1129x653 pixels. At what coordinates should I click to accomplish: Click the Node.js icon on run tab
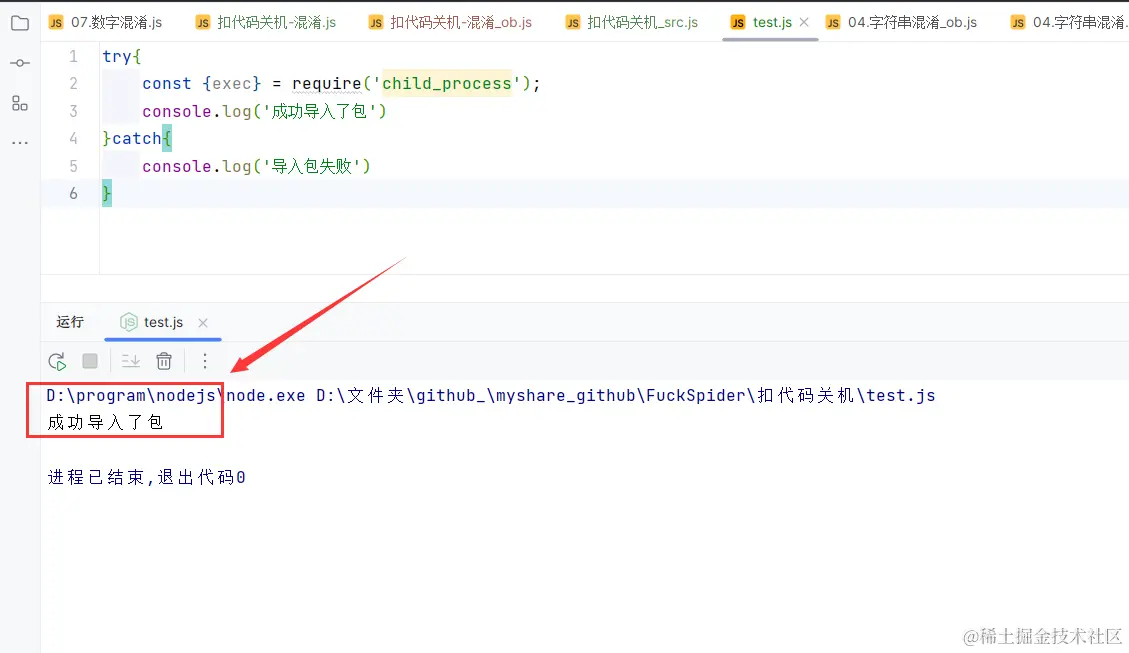tap(129, 322)
